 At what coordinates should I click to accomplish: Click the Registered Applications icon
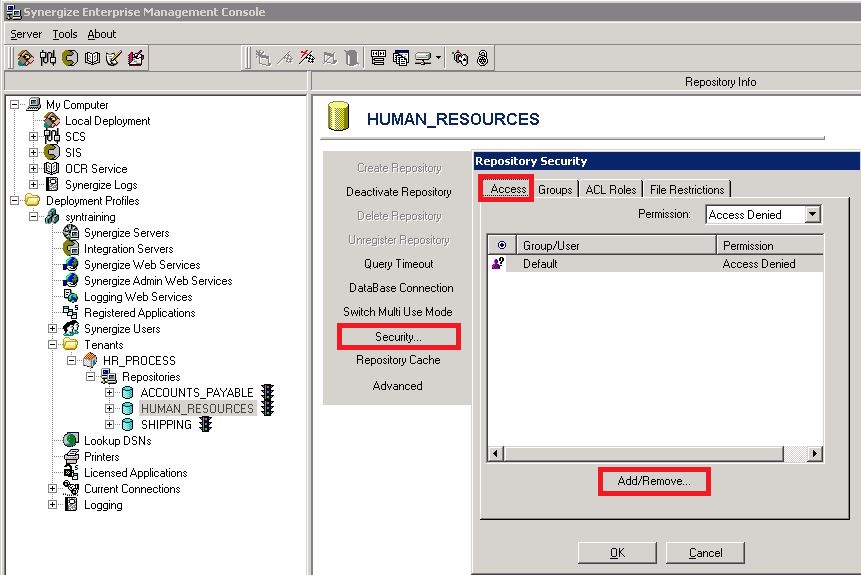pyautogui.click(x=70, y=312)
